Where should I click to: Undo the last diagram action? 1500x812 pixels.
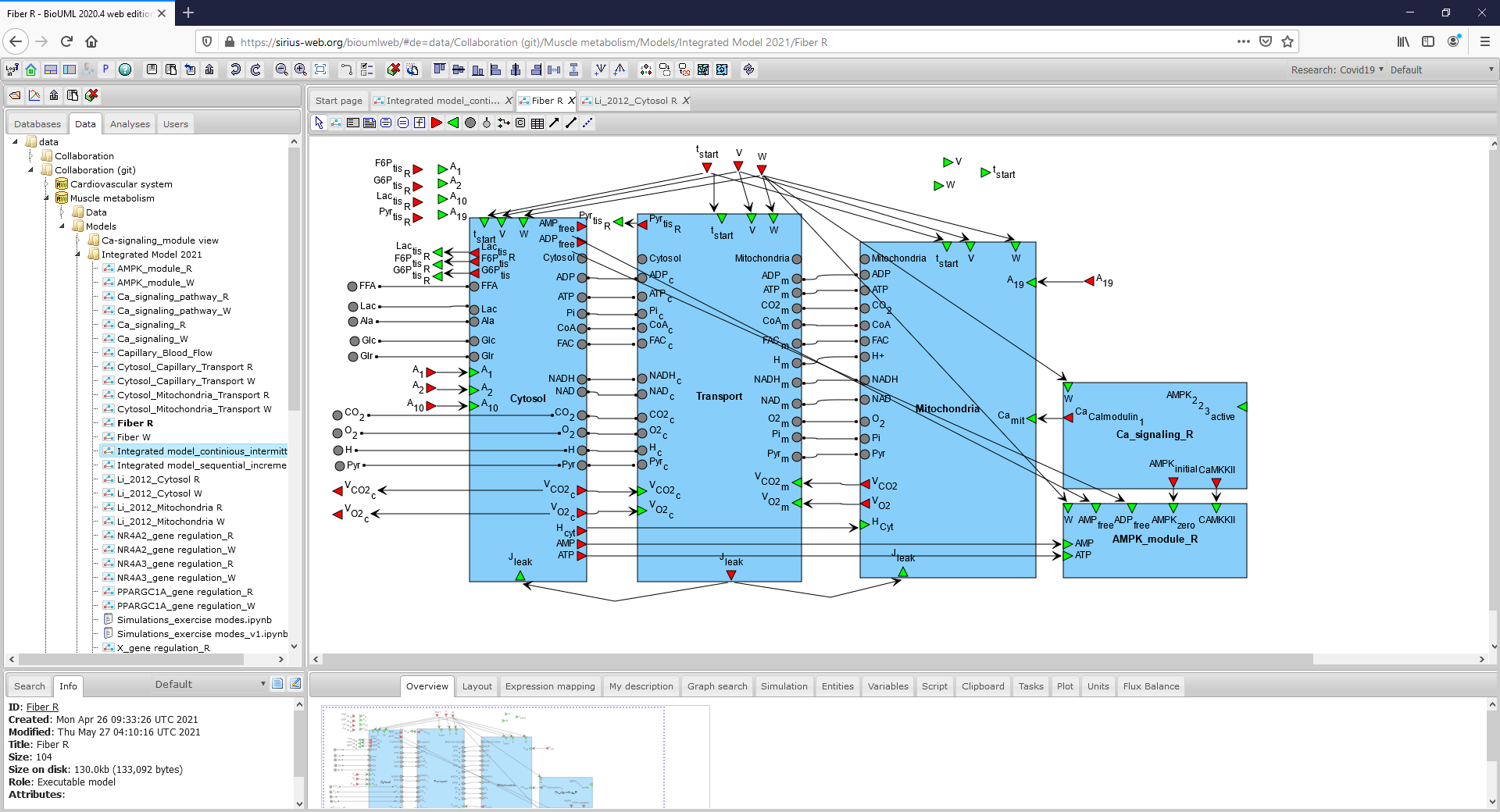235,69
